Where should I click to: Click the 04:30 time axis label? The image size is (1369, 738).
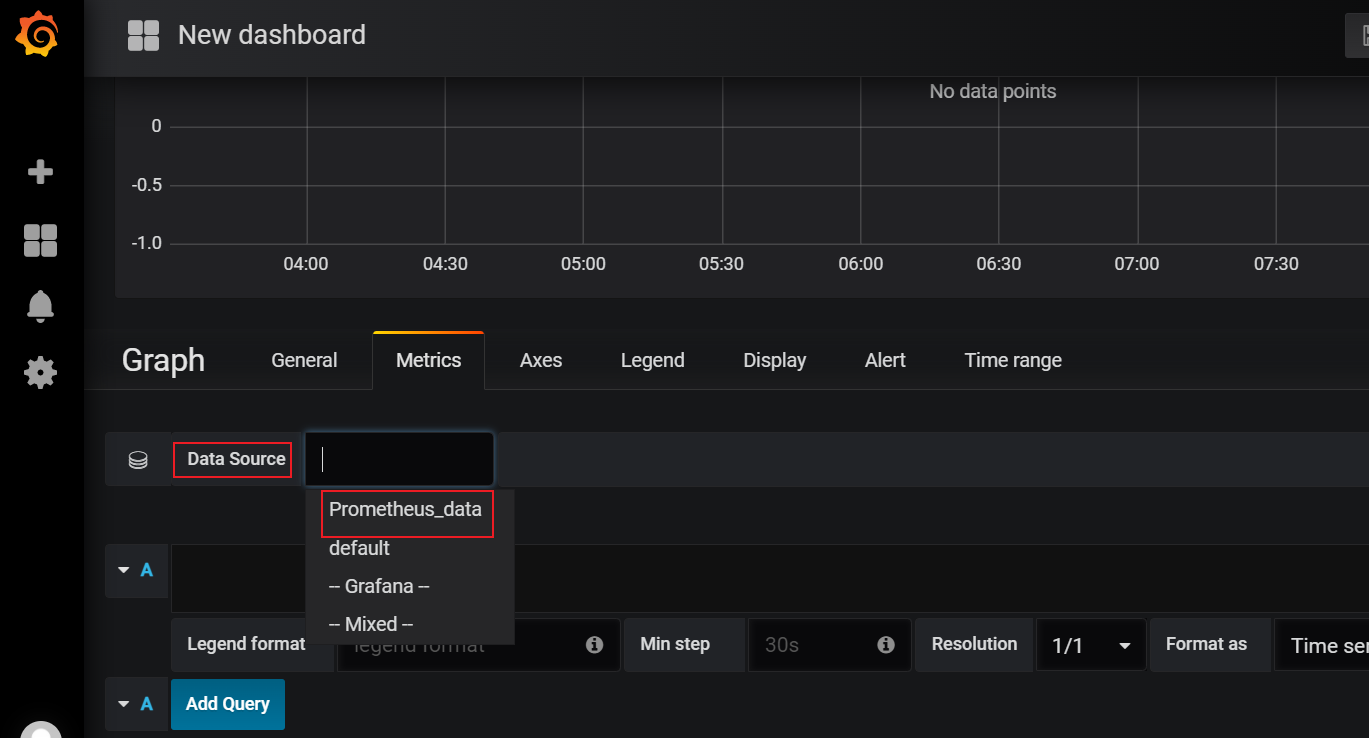click(x=445, y=264)
